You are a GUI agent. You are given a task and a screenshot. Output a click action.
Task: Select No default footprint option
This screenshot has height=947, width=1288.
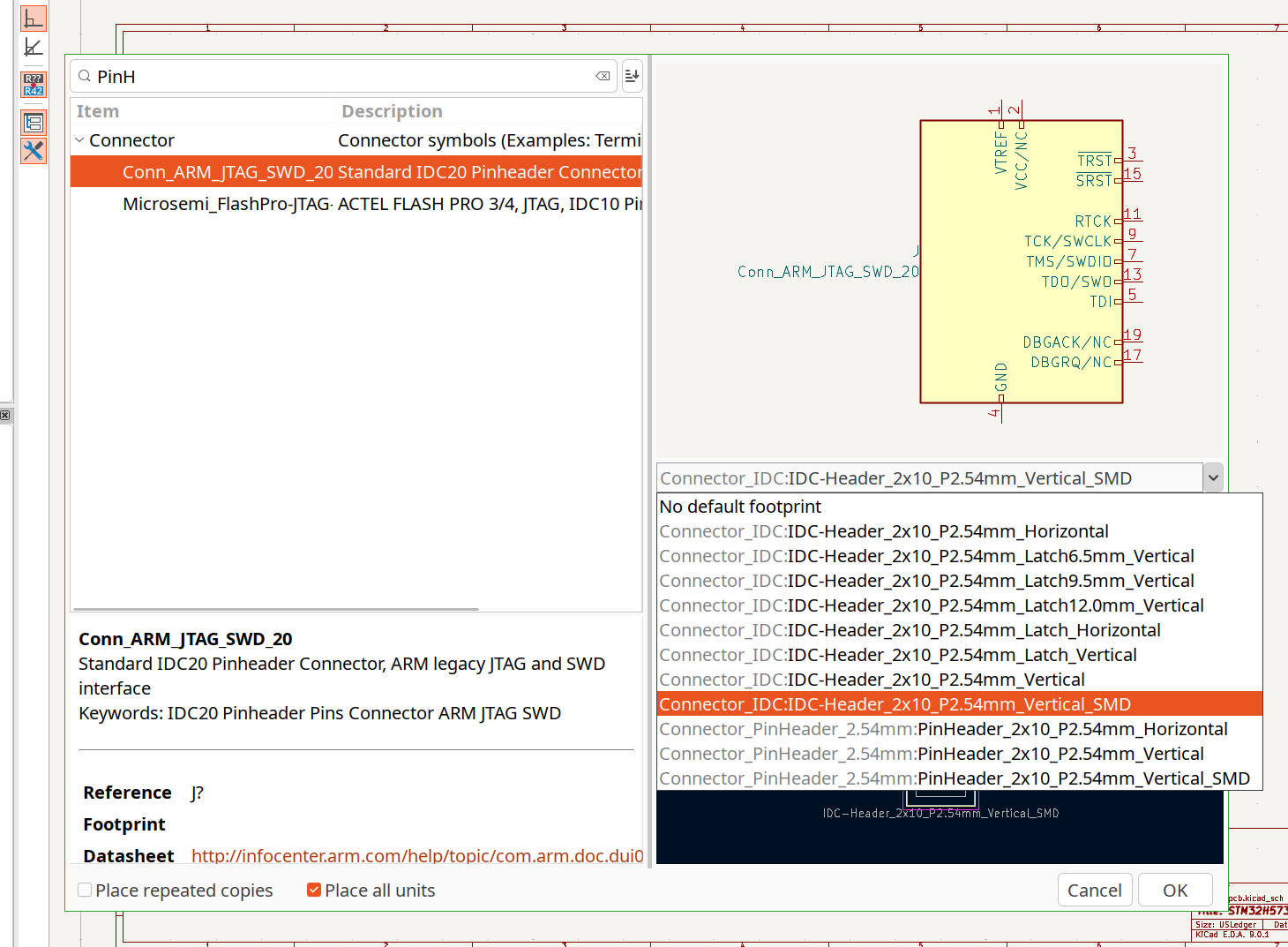[960, 507]
